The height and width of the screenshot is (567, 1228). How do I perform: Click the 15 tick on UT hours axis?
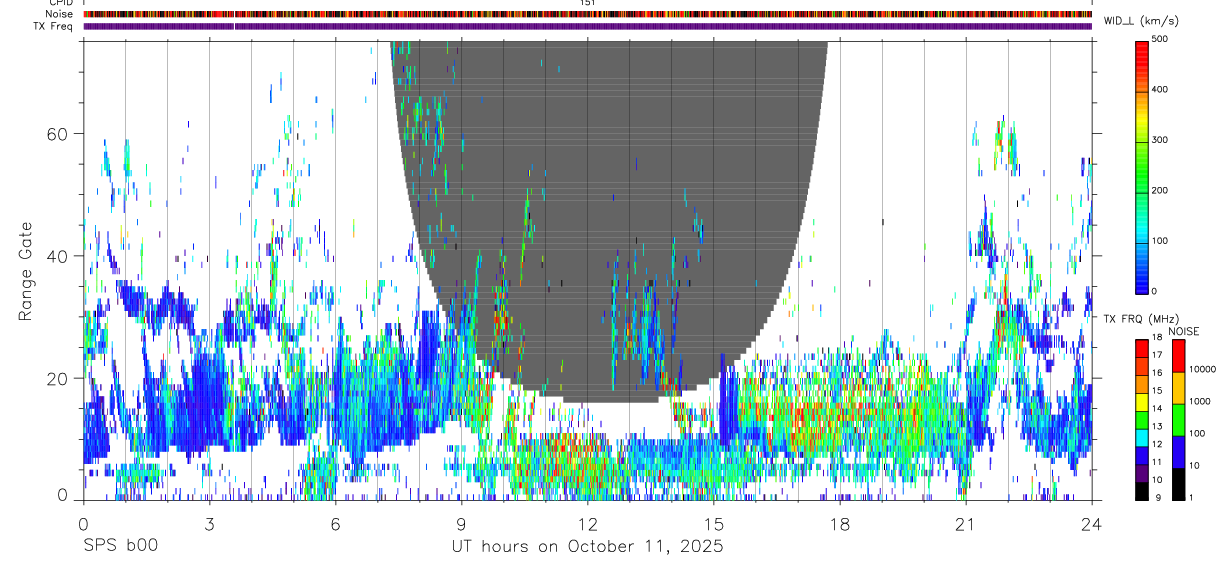[x=713, y=523]
